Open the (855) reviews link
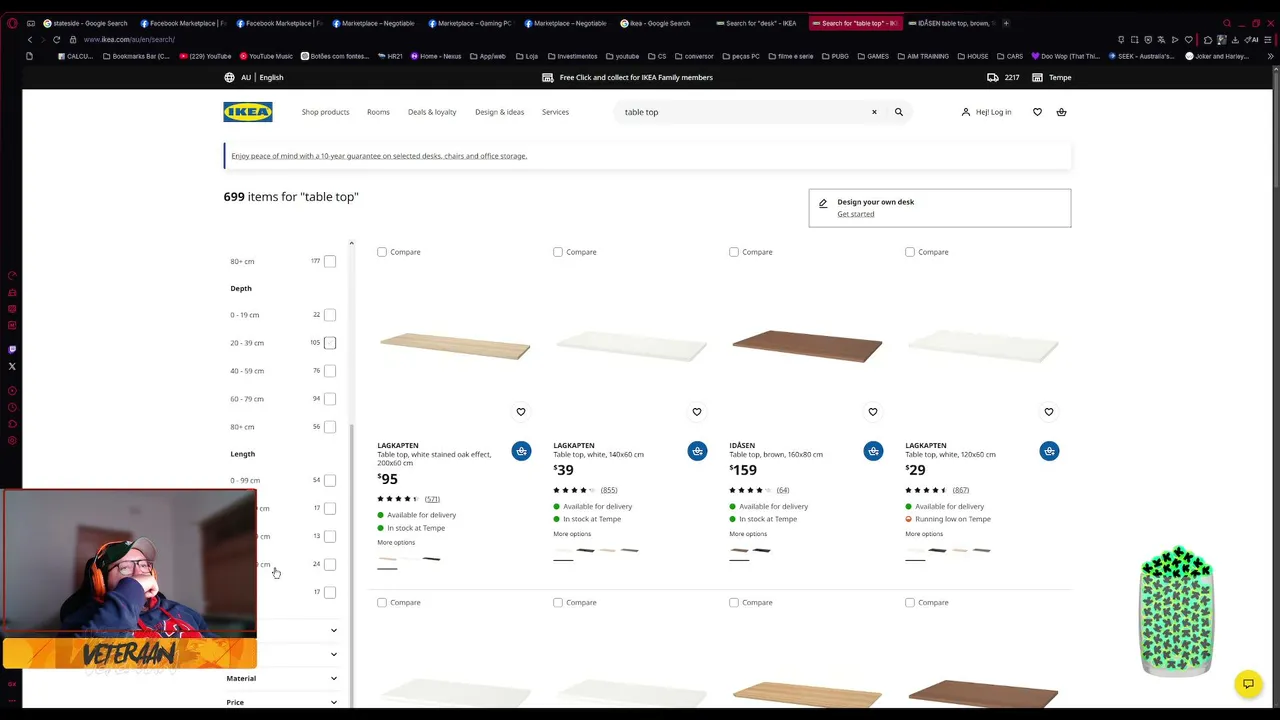 [x=609, y=490]
